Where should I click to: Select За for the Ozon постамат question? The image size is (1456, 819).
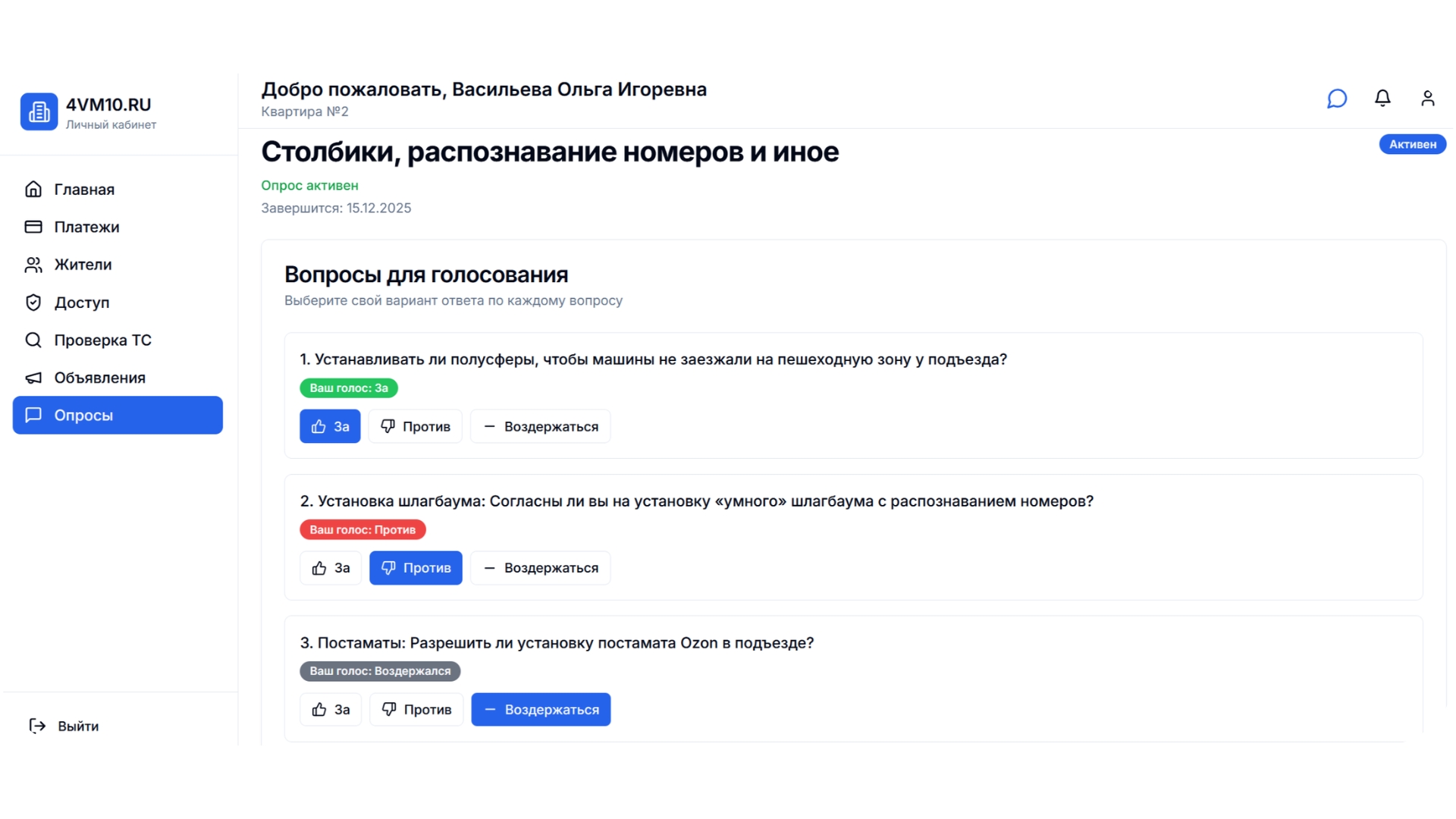coord(330,709)
